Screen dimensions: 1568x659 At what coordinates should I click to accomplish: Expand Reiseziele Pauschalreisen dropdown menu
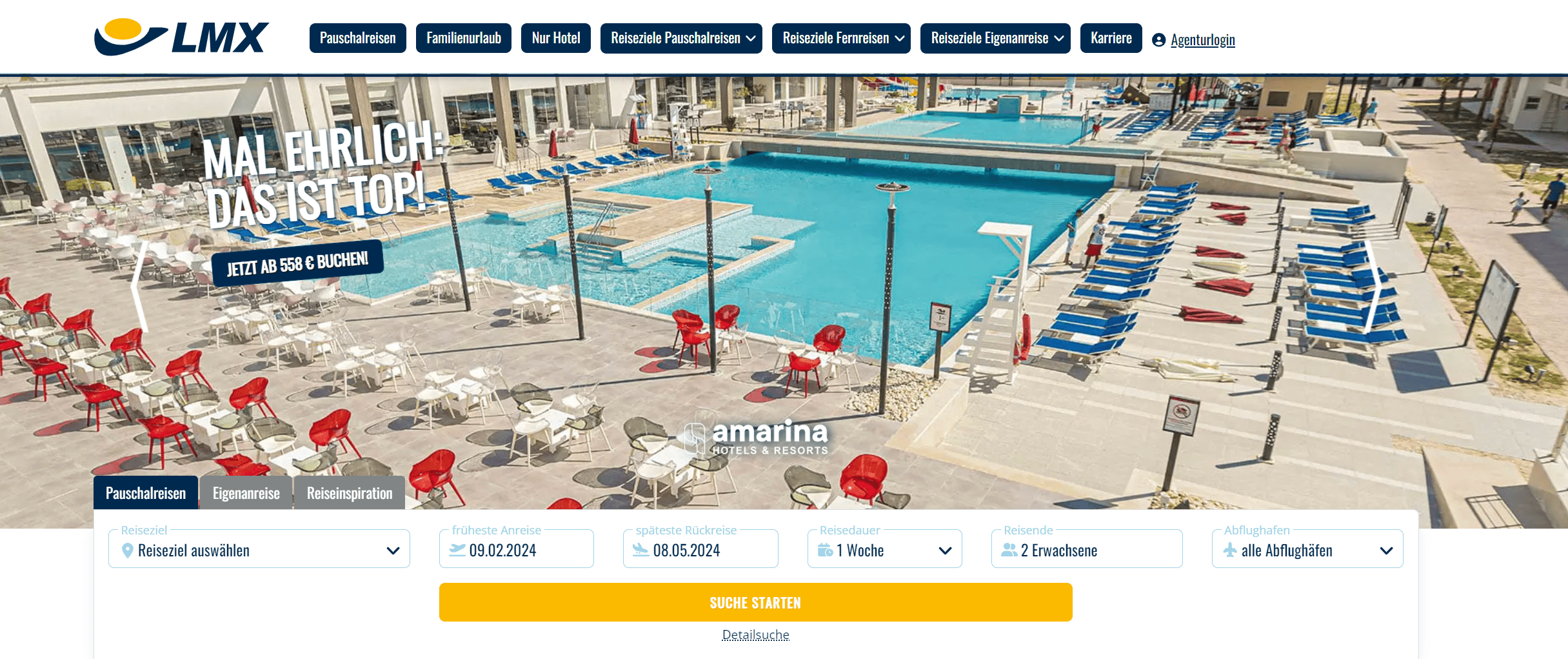point(681,38)
